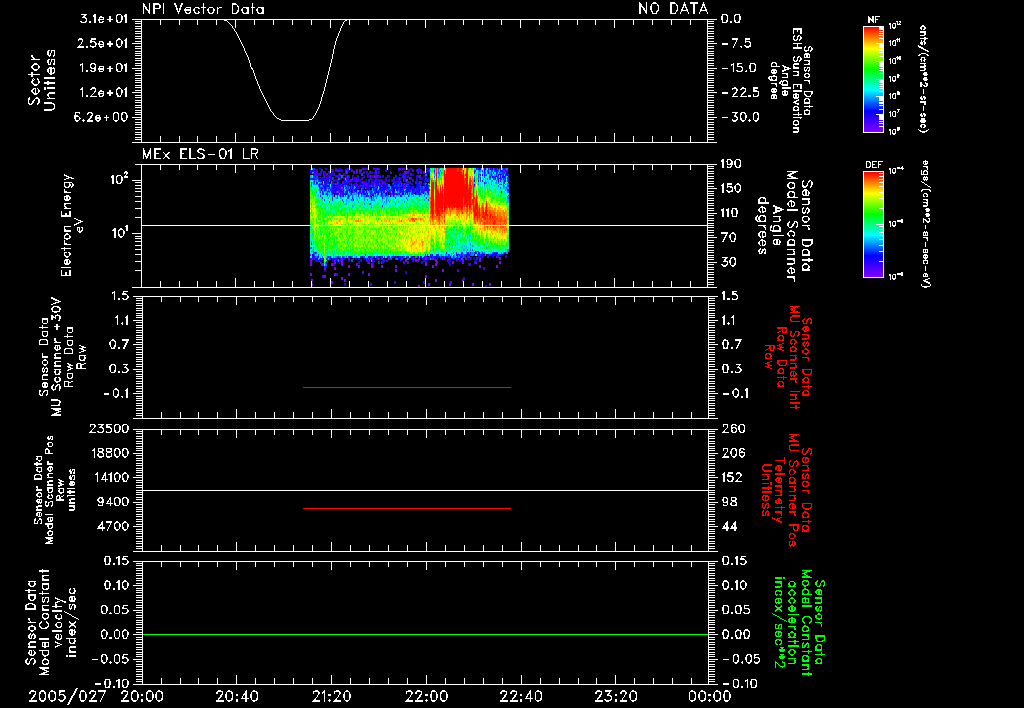
Task: Click the NF color scale bar
Action: [x=873, y=78]
